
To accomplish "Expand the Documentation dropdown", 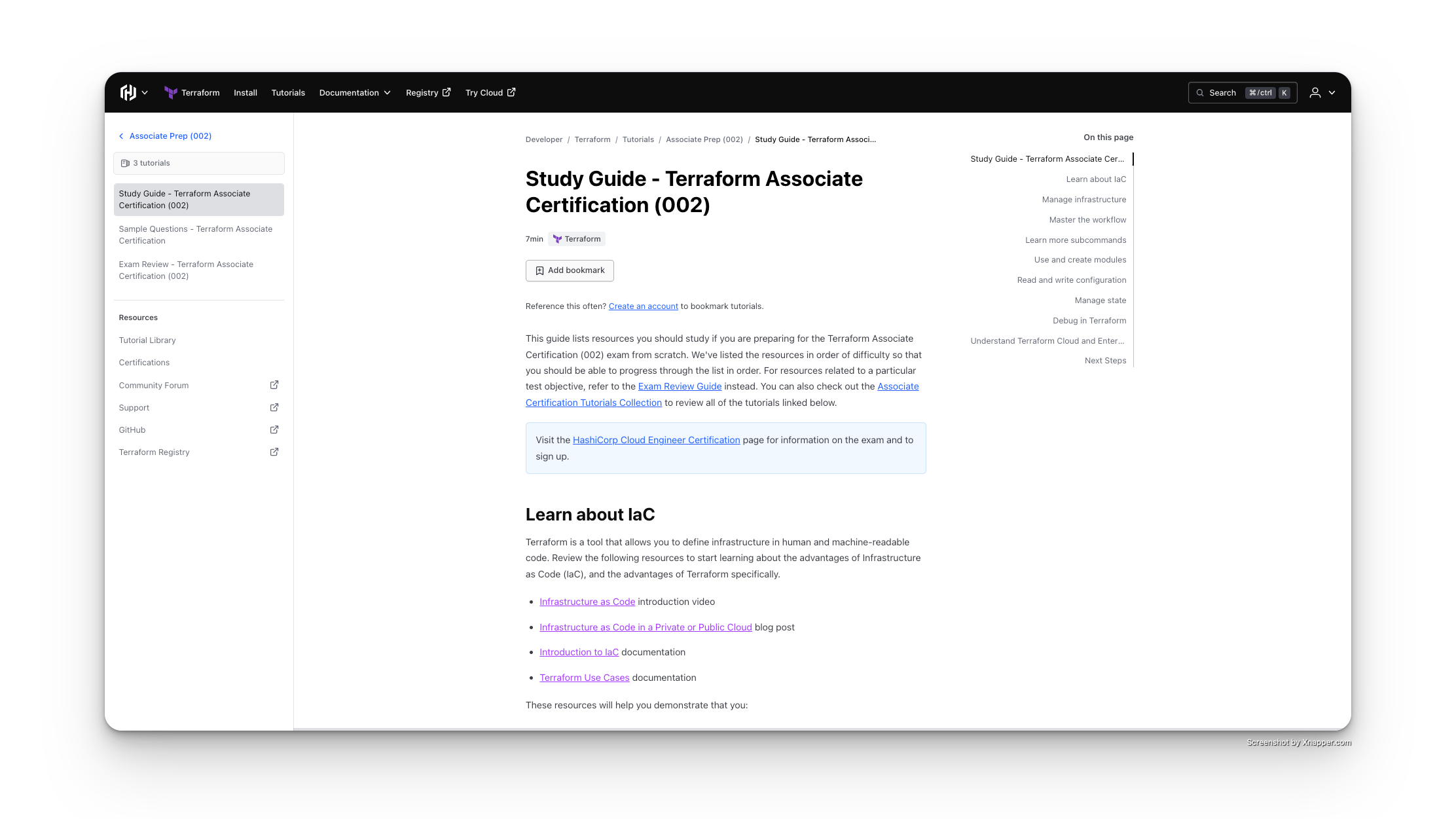I will [355, 93].
